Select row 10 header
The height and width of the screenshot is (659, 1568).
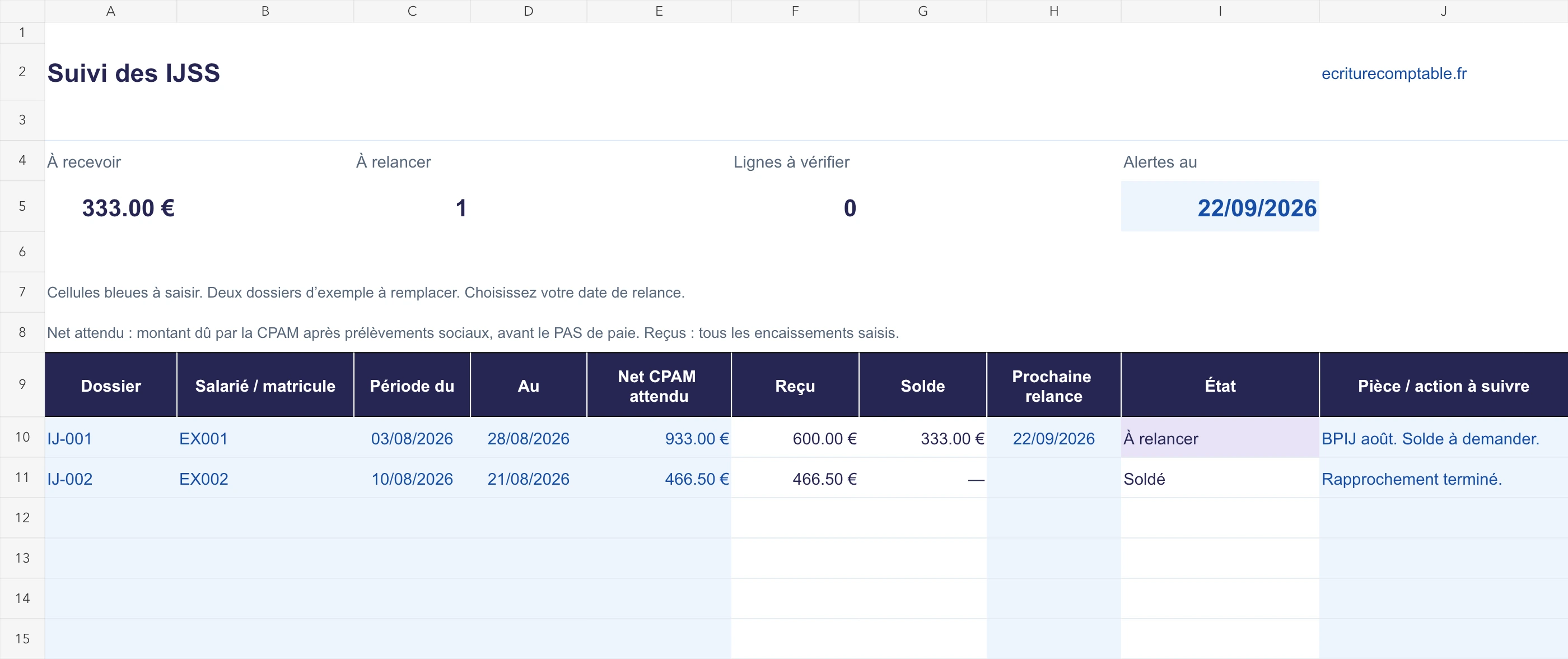coord(22,437)
